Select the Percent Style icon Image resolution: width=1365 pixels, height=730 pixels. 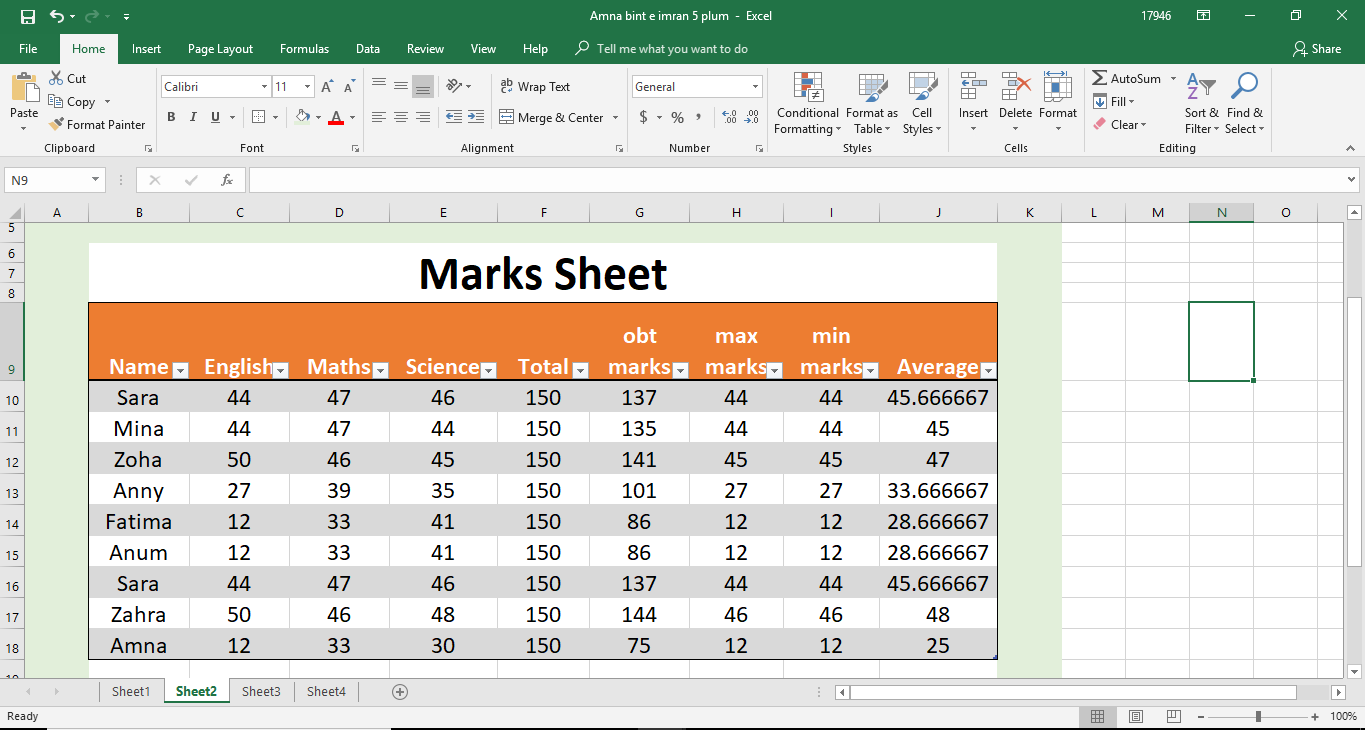[x=676, y=117]
